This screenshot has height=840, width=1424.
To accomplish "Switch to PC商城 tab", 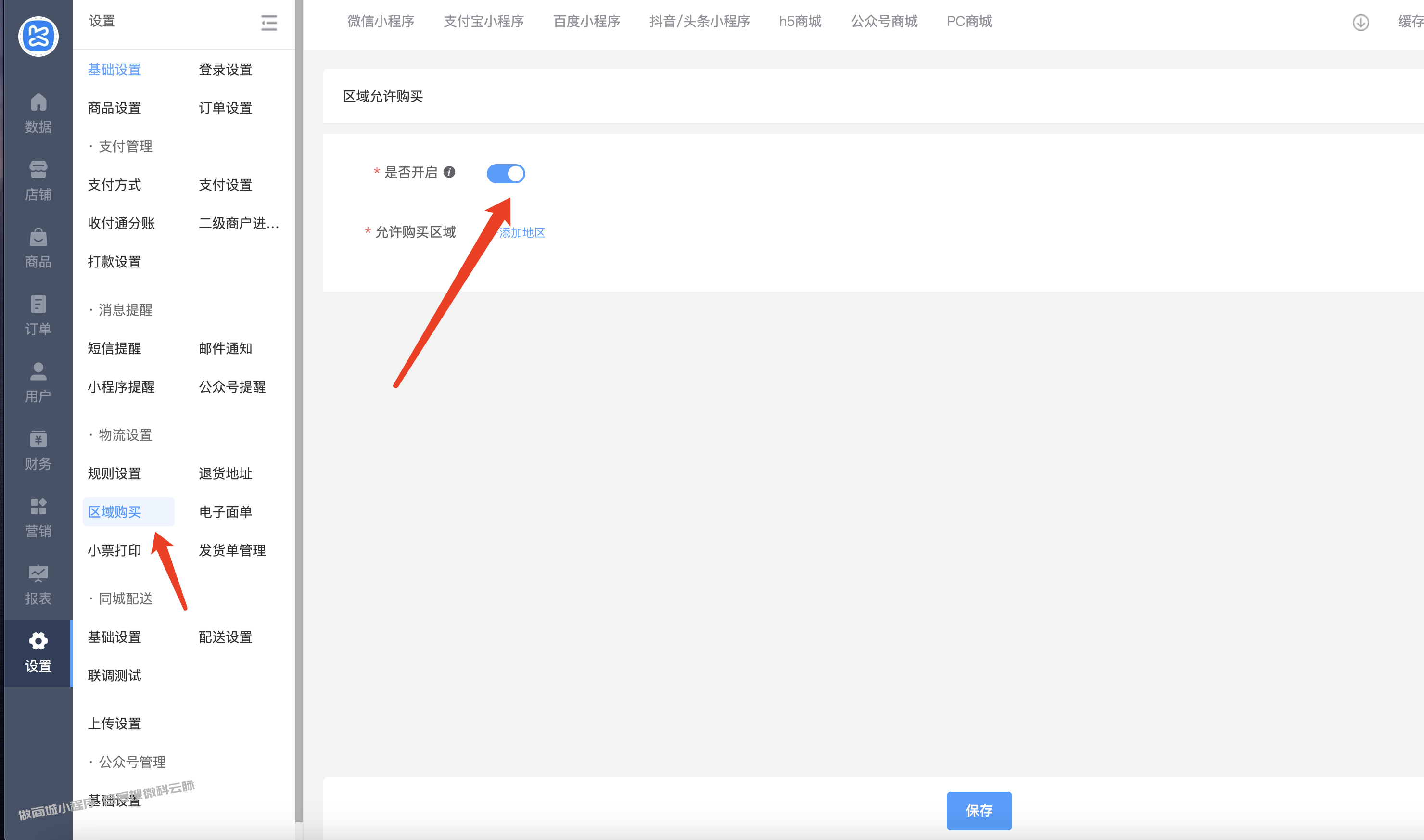I will coord(969,22).
